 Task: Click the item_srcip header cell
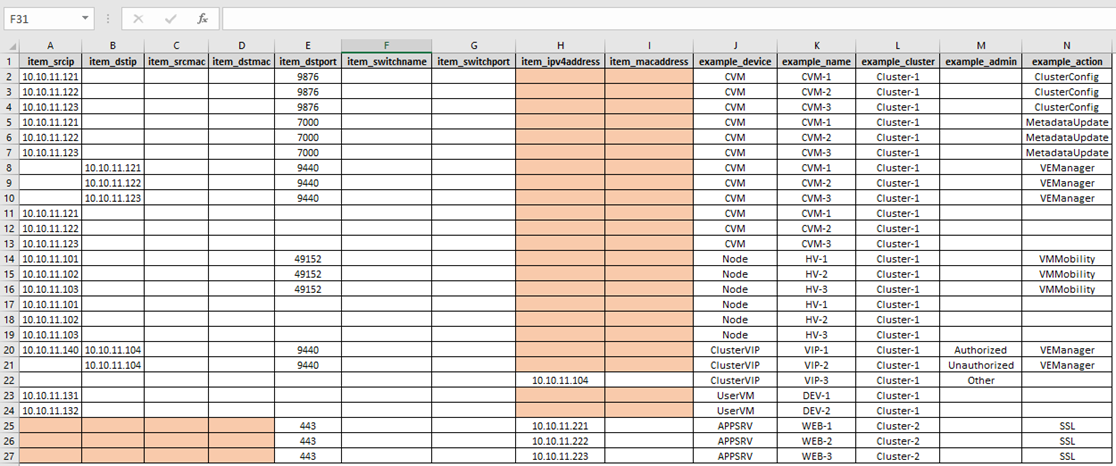(51, 61)
